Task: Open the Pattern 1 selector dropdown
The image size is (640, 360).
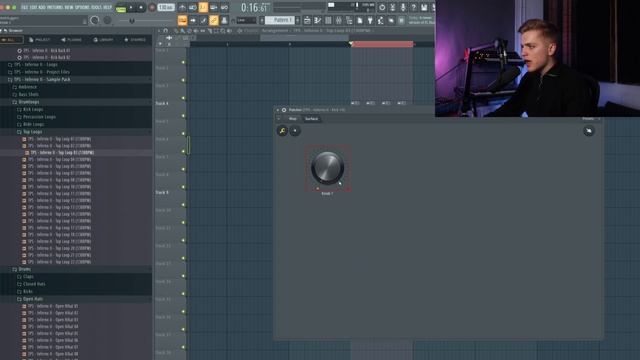Action: 280,20
